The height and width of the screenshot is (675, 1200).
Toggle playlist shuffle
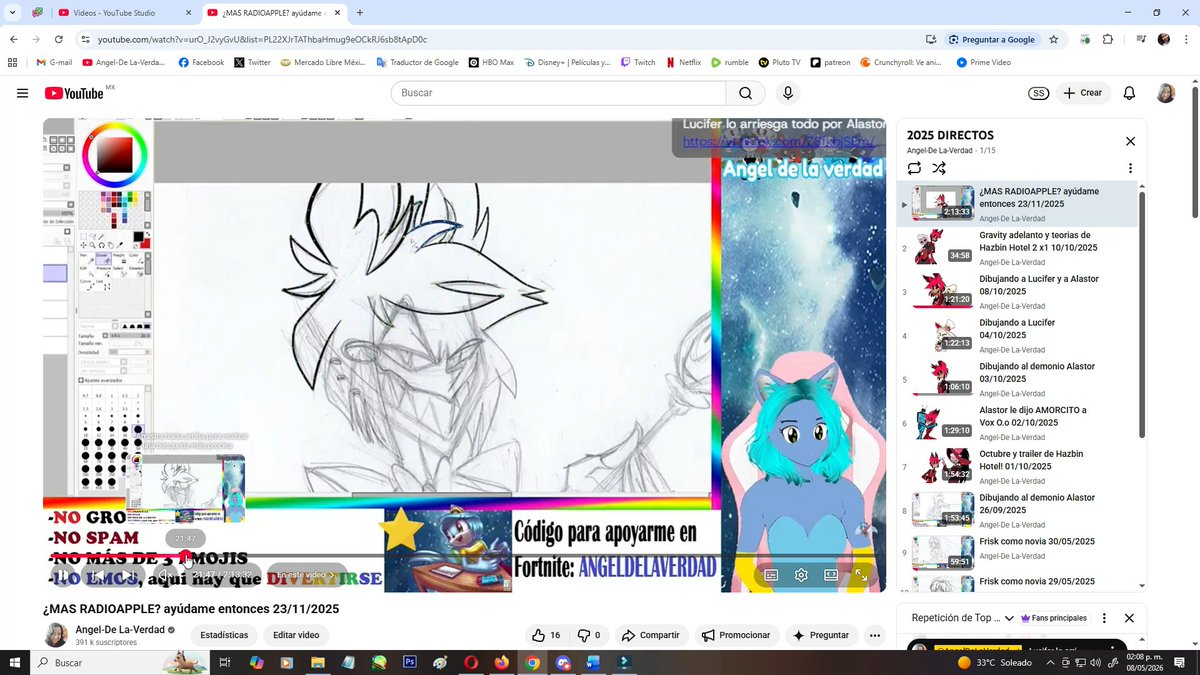coord(939,168)
